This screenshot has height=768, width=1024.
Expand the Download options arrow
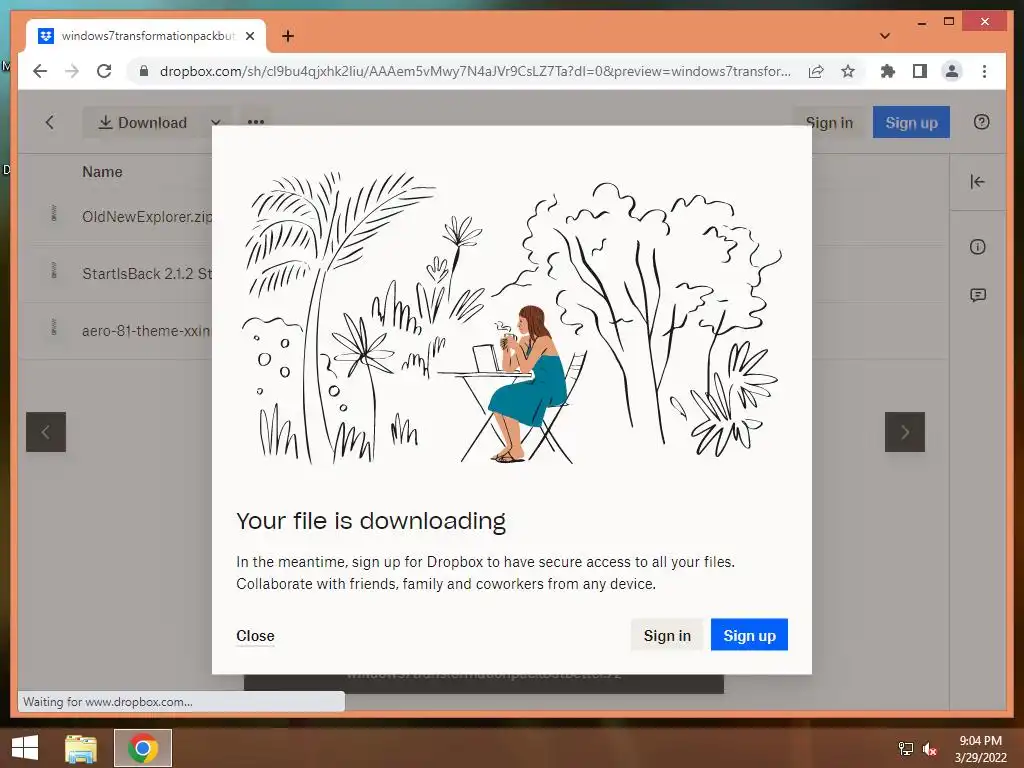[216, 122]
